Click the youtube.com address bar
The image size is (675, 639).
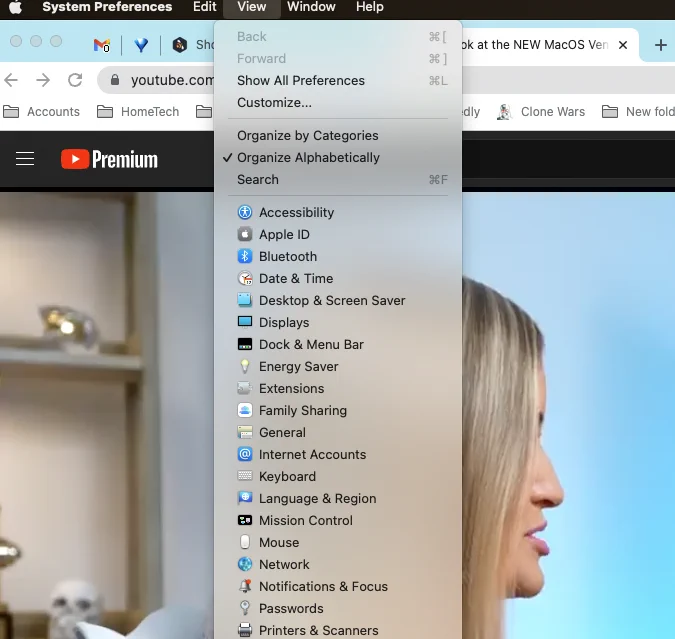[172, 80]
